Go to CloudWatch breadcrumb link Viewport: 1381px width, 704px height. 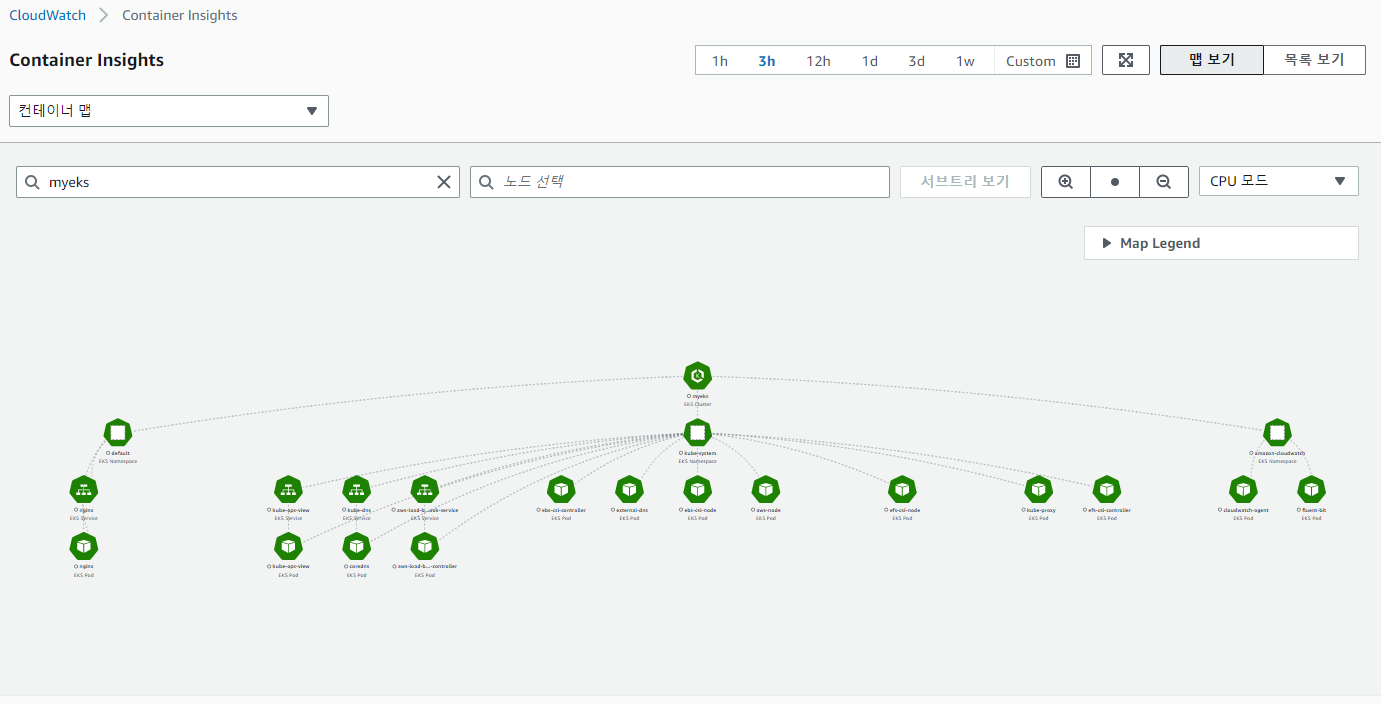(x=48, y=15)
